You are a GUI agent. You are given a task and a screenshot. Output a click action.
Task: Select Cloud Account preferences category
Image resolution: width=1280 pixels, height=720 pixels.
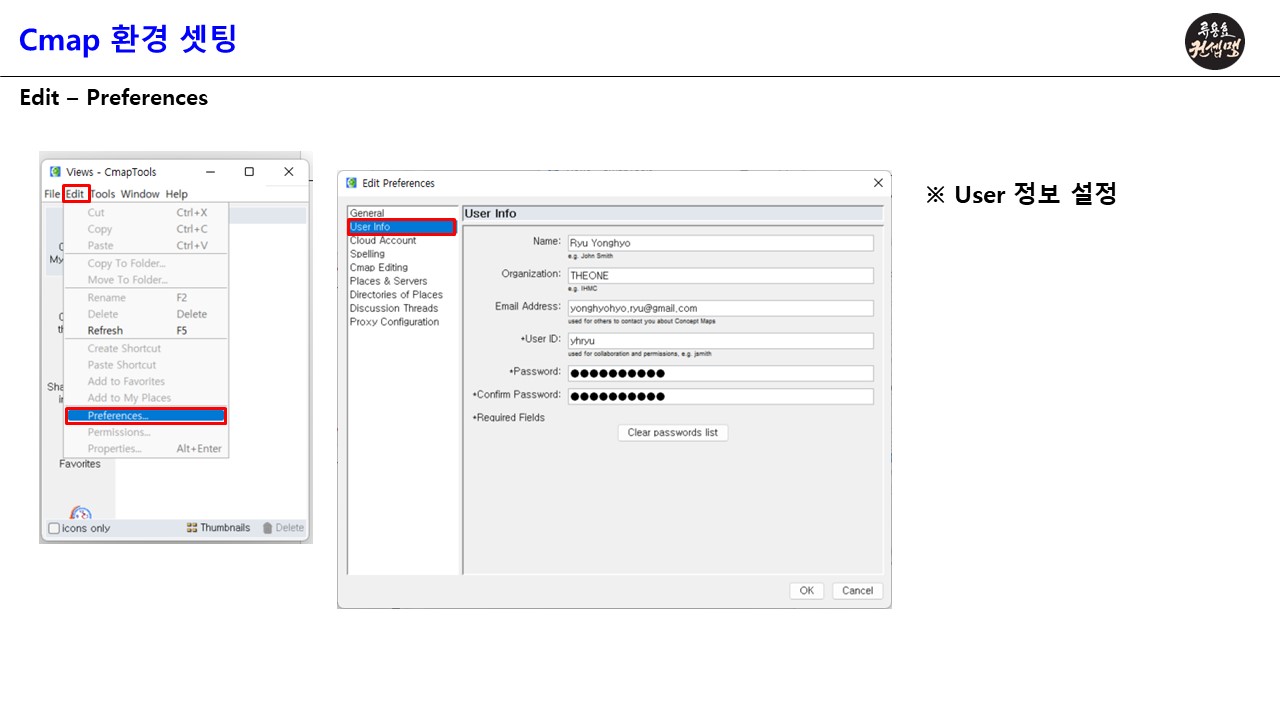coord(402,241)
